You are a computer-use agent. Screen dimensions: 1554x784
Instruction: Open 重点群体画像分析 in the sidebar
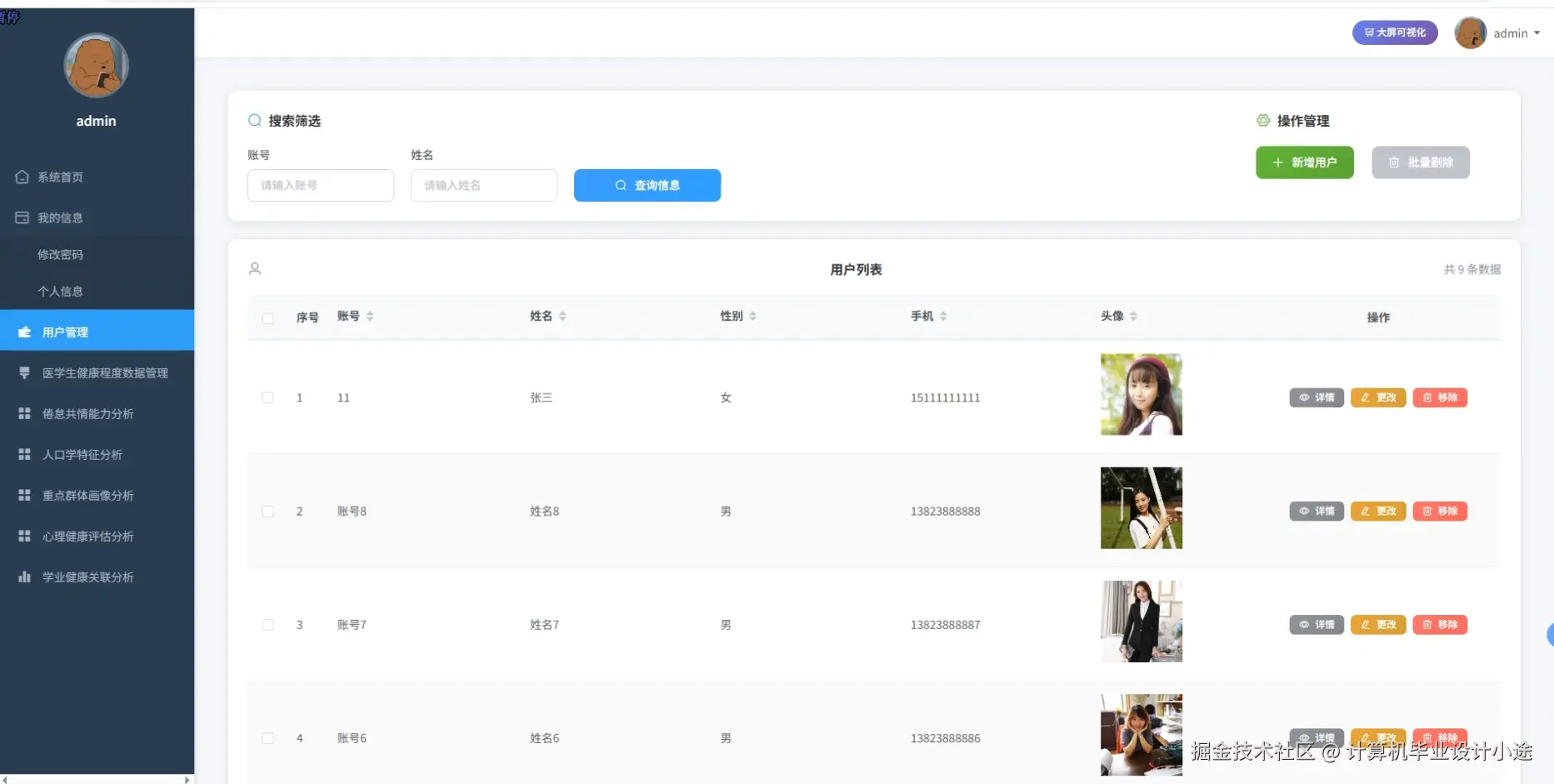click(97, 495)
